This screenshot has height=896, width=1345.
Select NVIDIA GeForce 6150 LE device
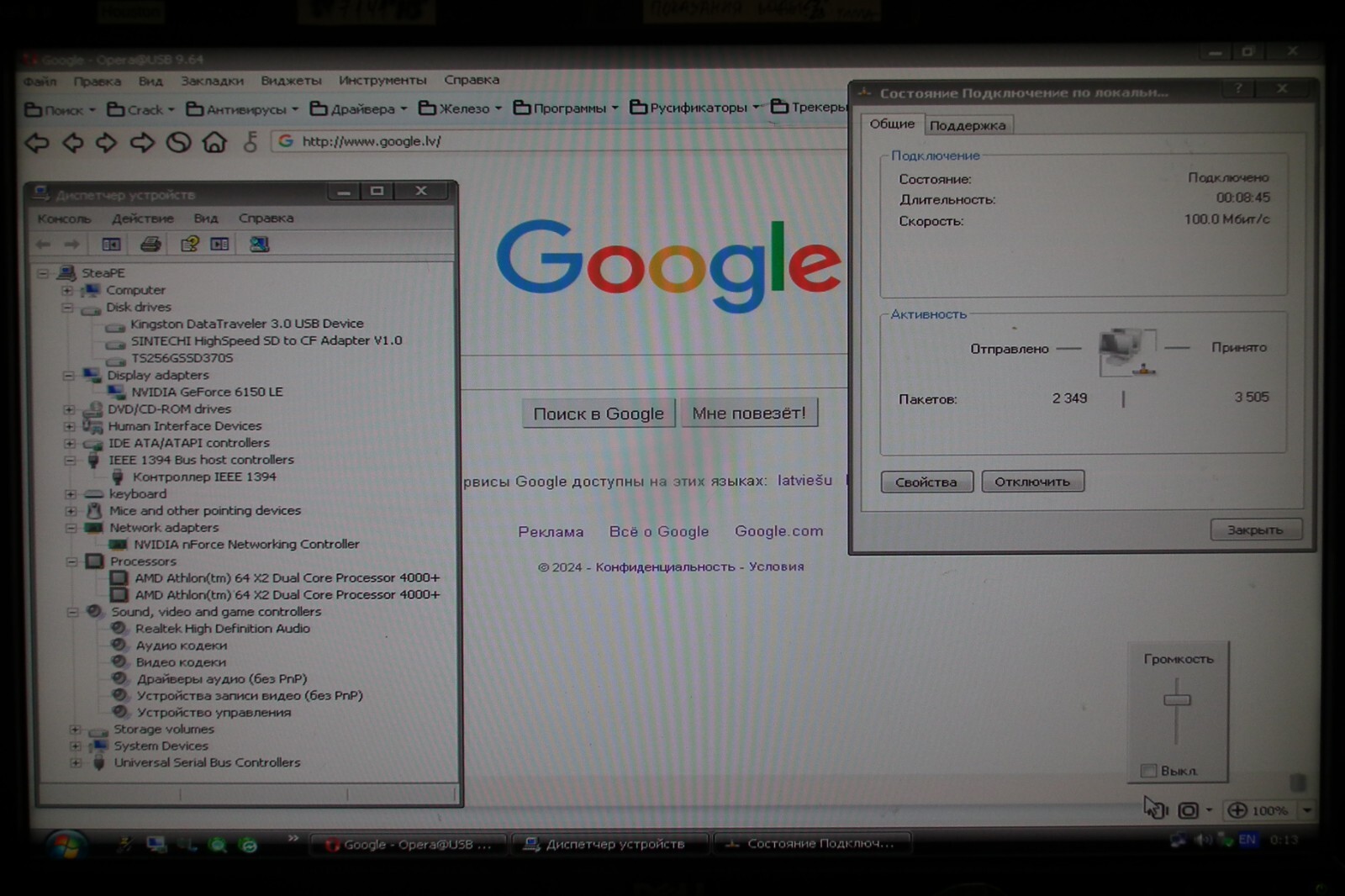pos(207,392)
